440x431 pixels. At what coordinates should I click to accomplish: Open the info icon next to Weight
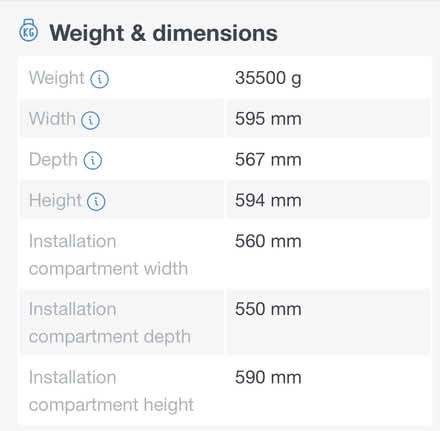[99, 79]
